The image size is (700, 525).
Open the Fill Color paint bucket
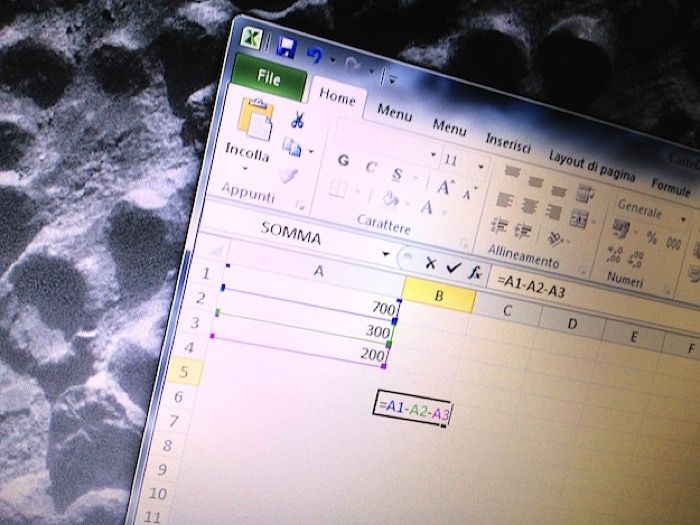(x=390, y=199)
